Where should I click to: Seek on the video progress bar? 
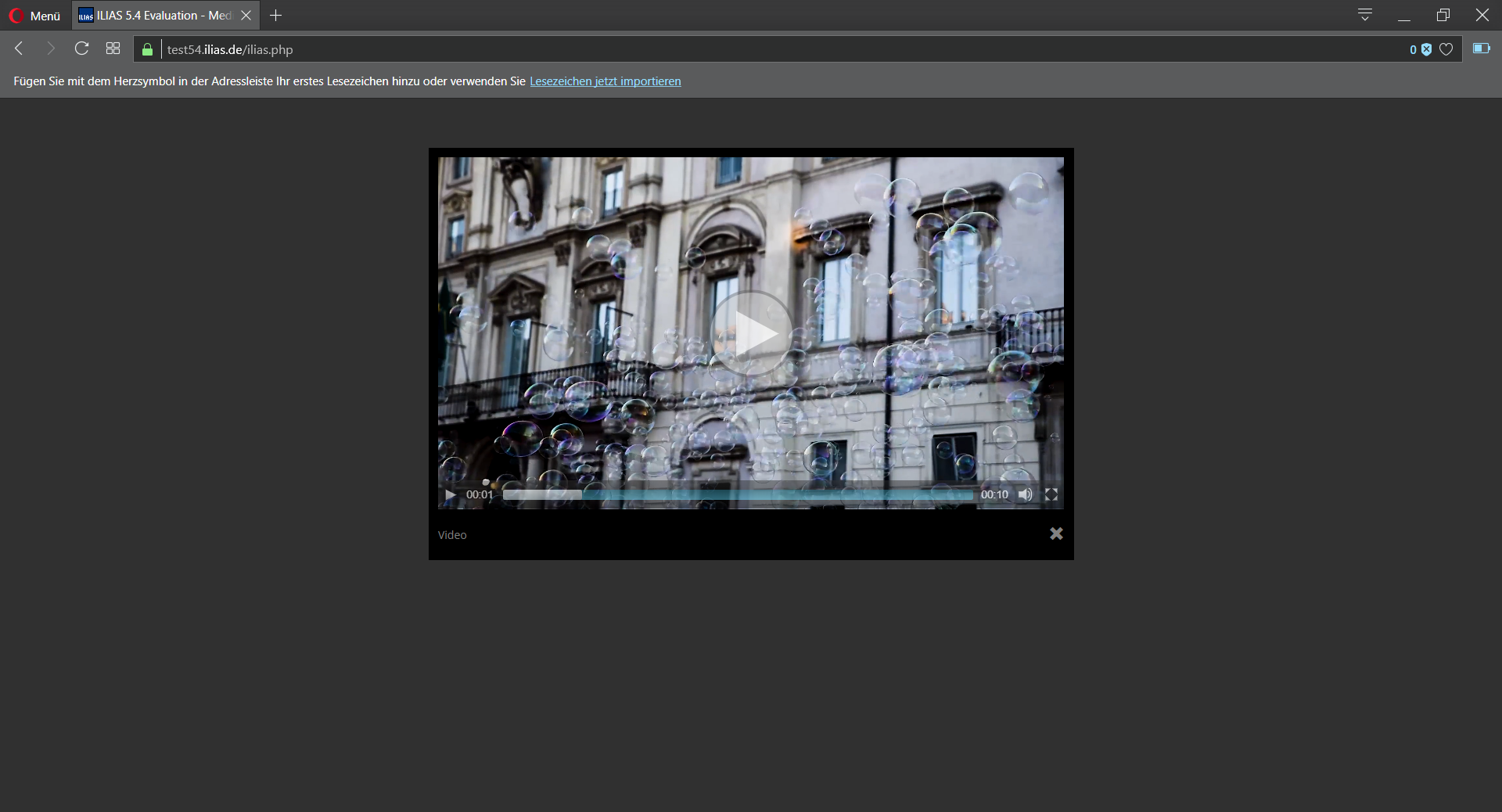[738, 494]
